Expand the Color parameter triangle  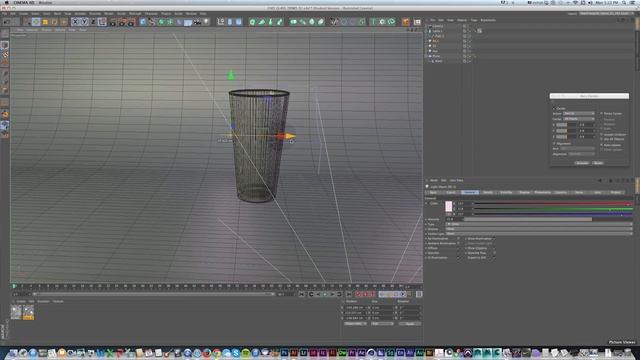pos(427,203)
